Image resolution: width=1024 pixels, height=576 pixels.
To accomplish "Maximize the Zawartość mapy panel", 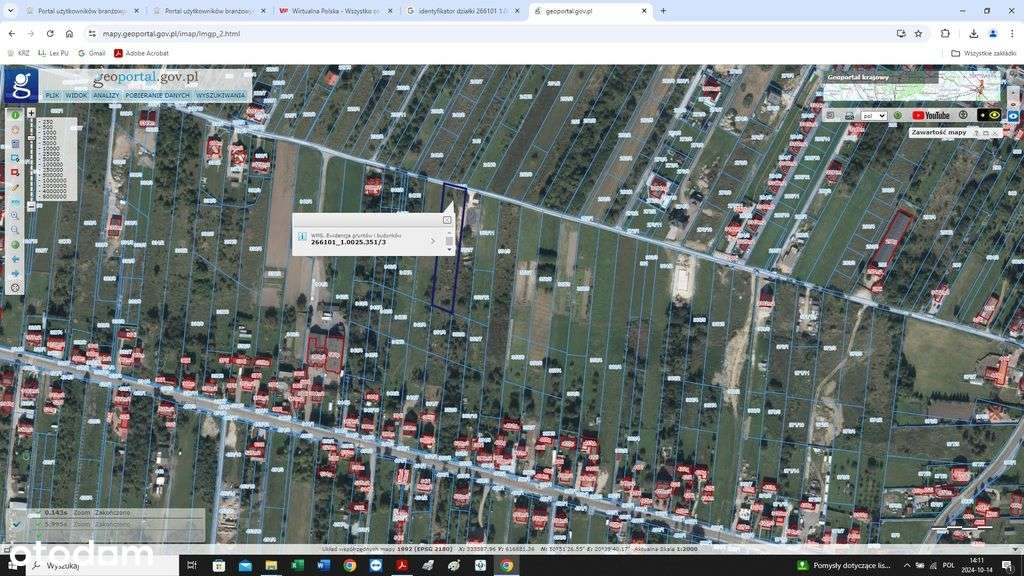I will click(986, 133).
